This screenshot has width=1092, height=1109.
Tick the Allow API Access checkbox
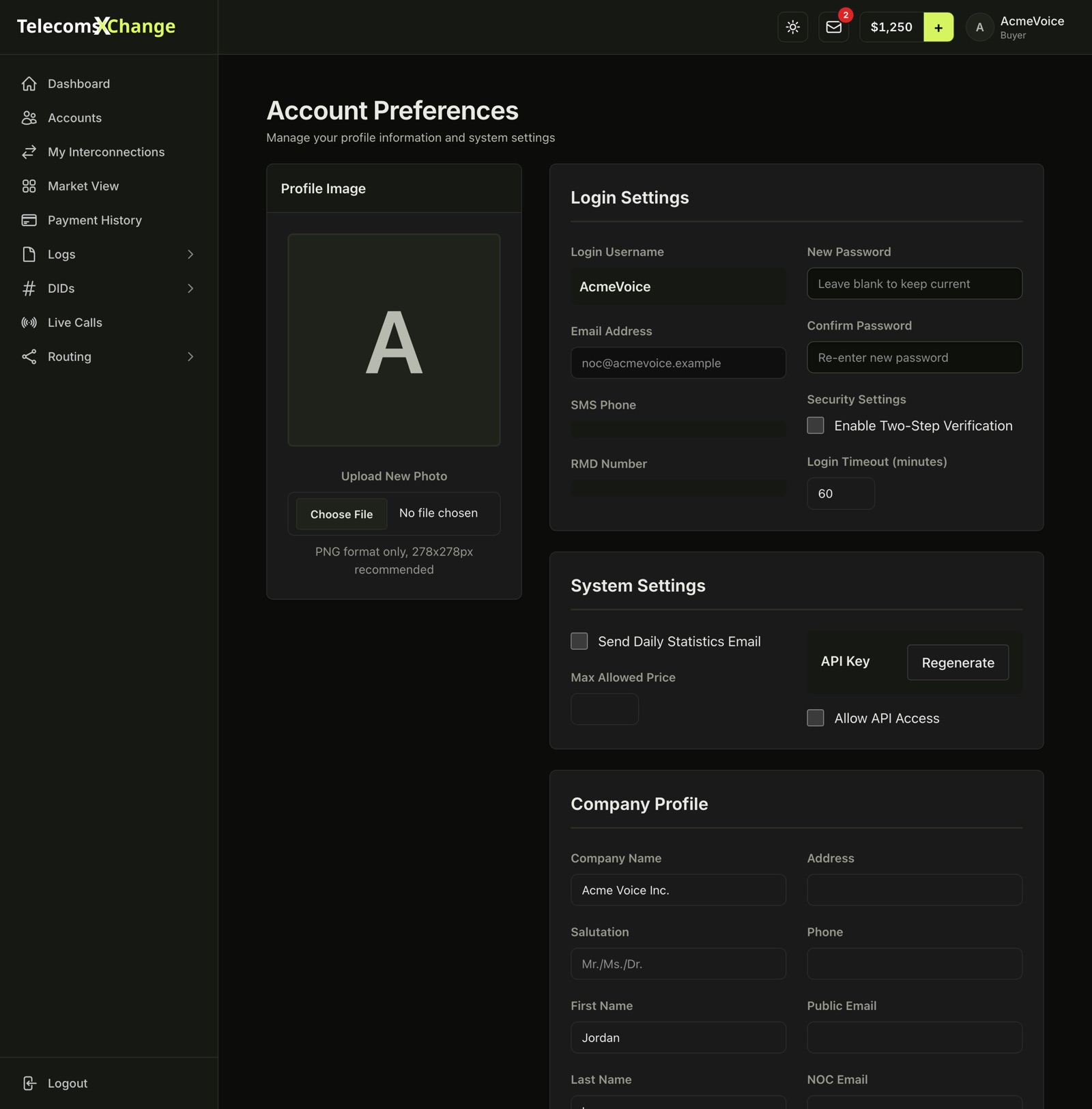coord(816,718)
